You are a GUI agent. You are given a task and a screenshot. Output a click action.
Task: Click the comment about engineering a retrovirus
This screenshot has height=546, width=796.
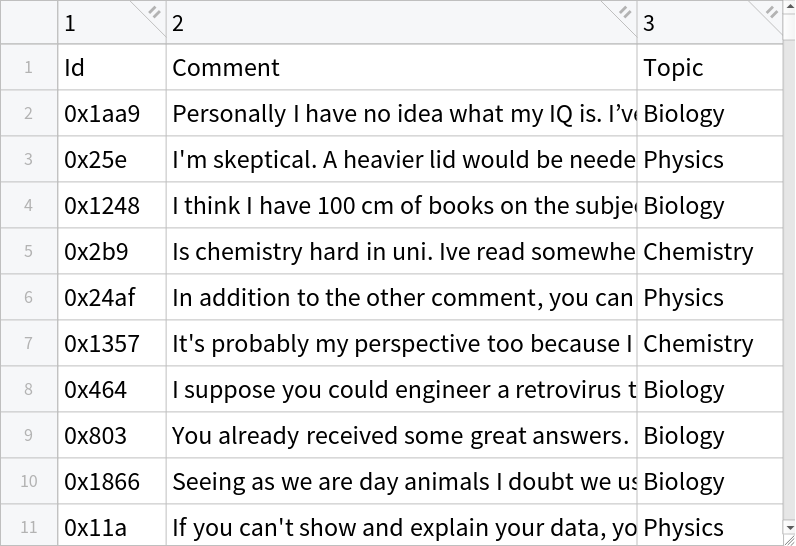point(401,390)
